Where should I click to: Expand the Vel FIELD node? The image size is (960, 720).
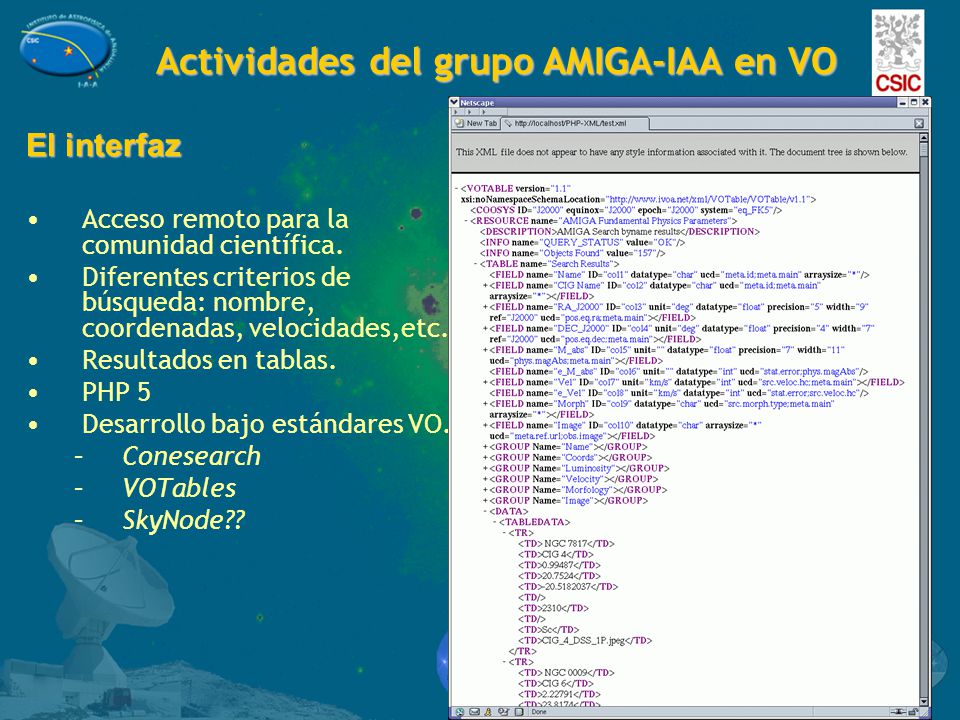pos(486,382)
